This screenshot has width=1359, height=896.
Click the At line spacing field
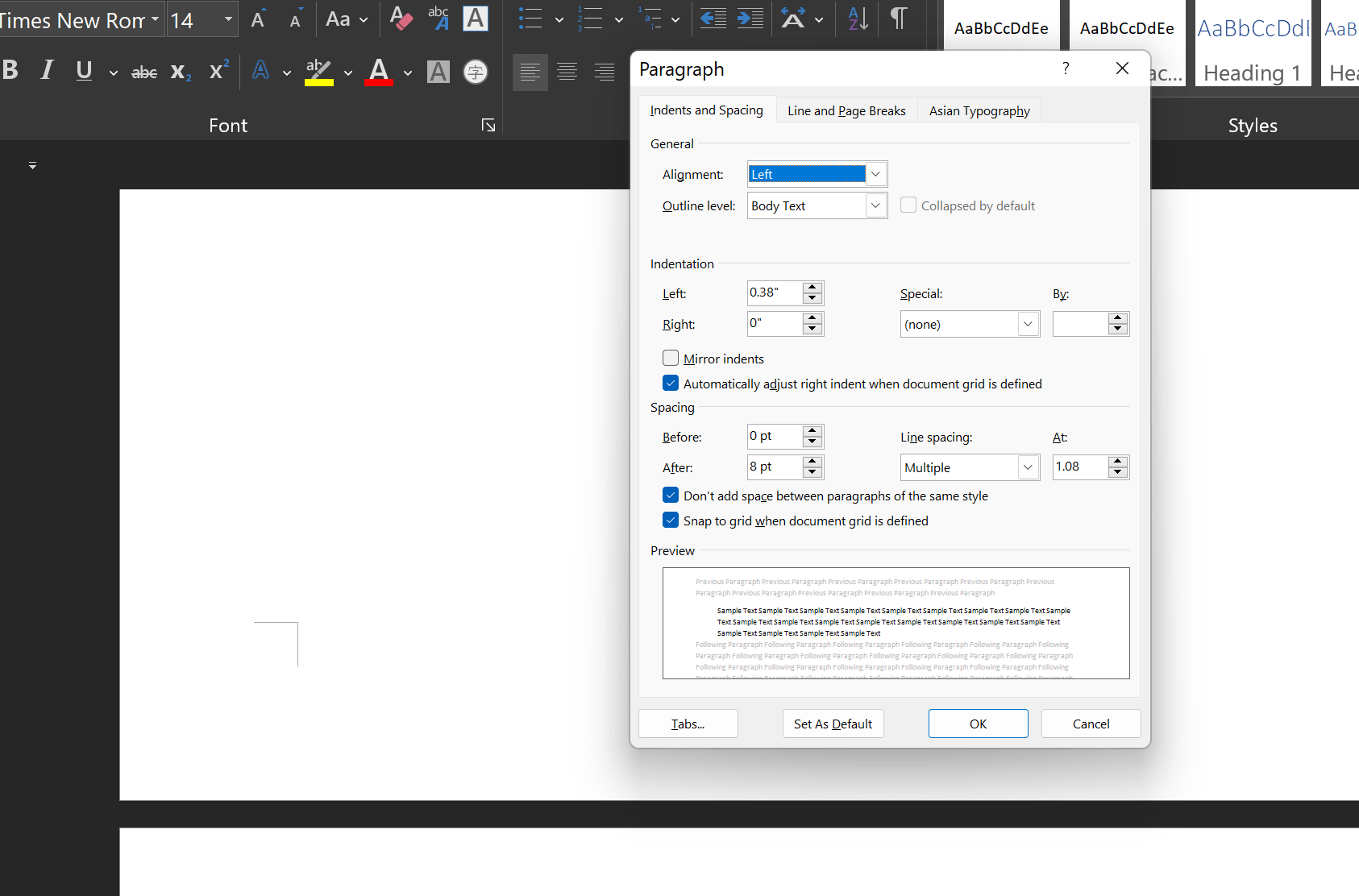click(1080, 467)
